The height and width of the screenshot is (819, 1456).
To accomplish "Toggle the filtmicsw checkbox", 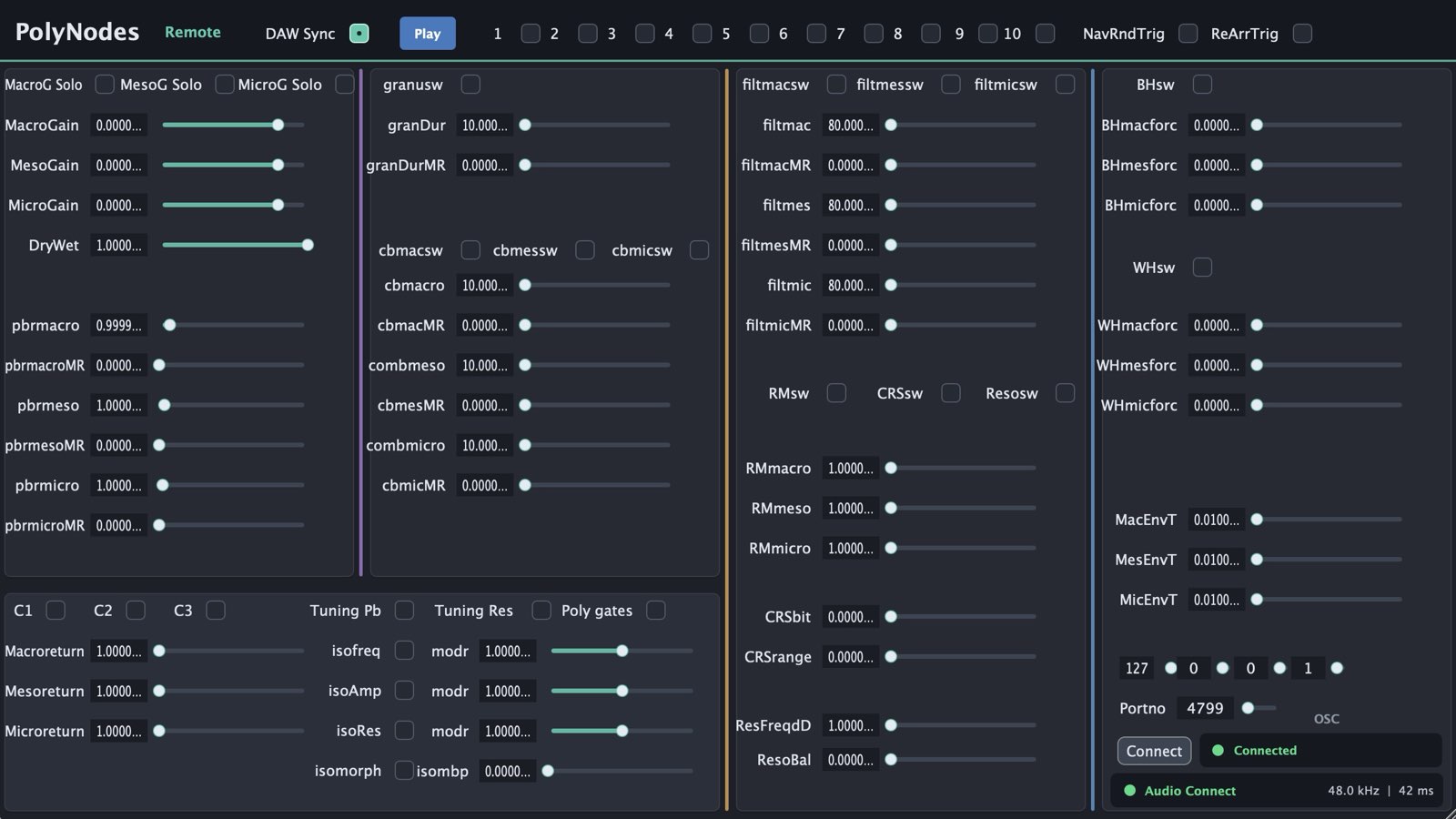I will [x=1065, y=85].
